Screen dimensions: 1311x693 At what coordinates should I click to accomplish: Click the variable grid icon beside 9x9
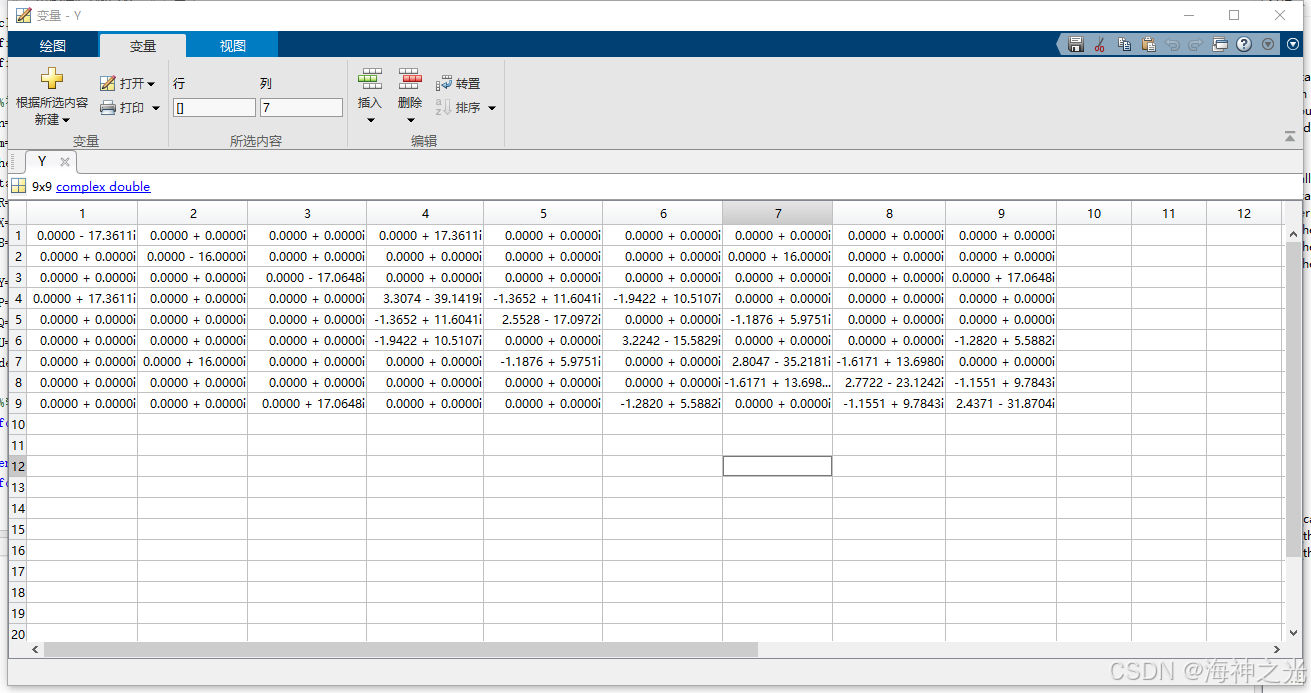(18, 186)
